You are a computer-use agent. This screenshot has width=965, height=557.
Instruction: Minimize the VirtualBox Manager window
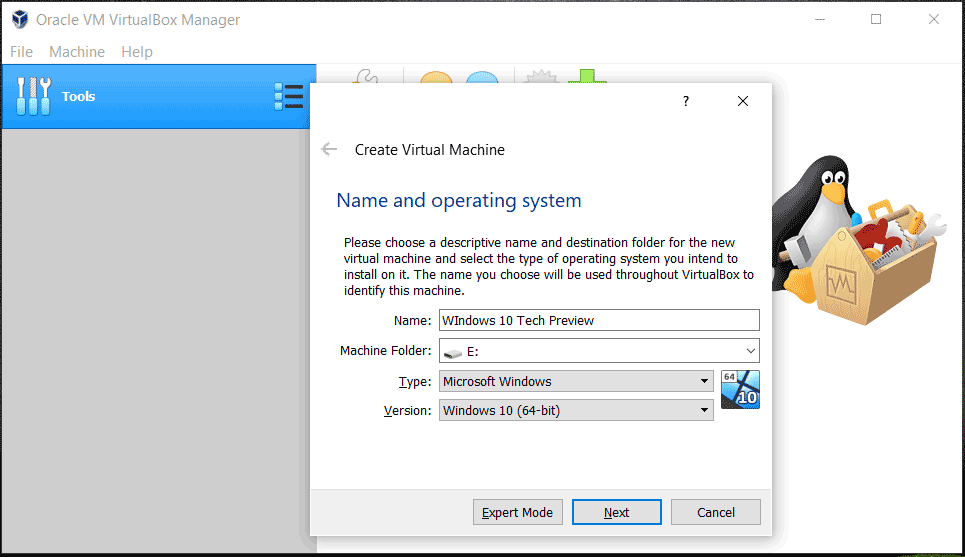coord(820,20)
